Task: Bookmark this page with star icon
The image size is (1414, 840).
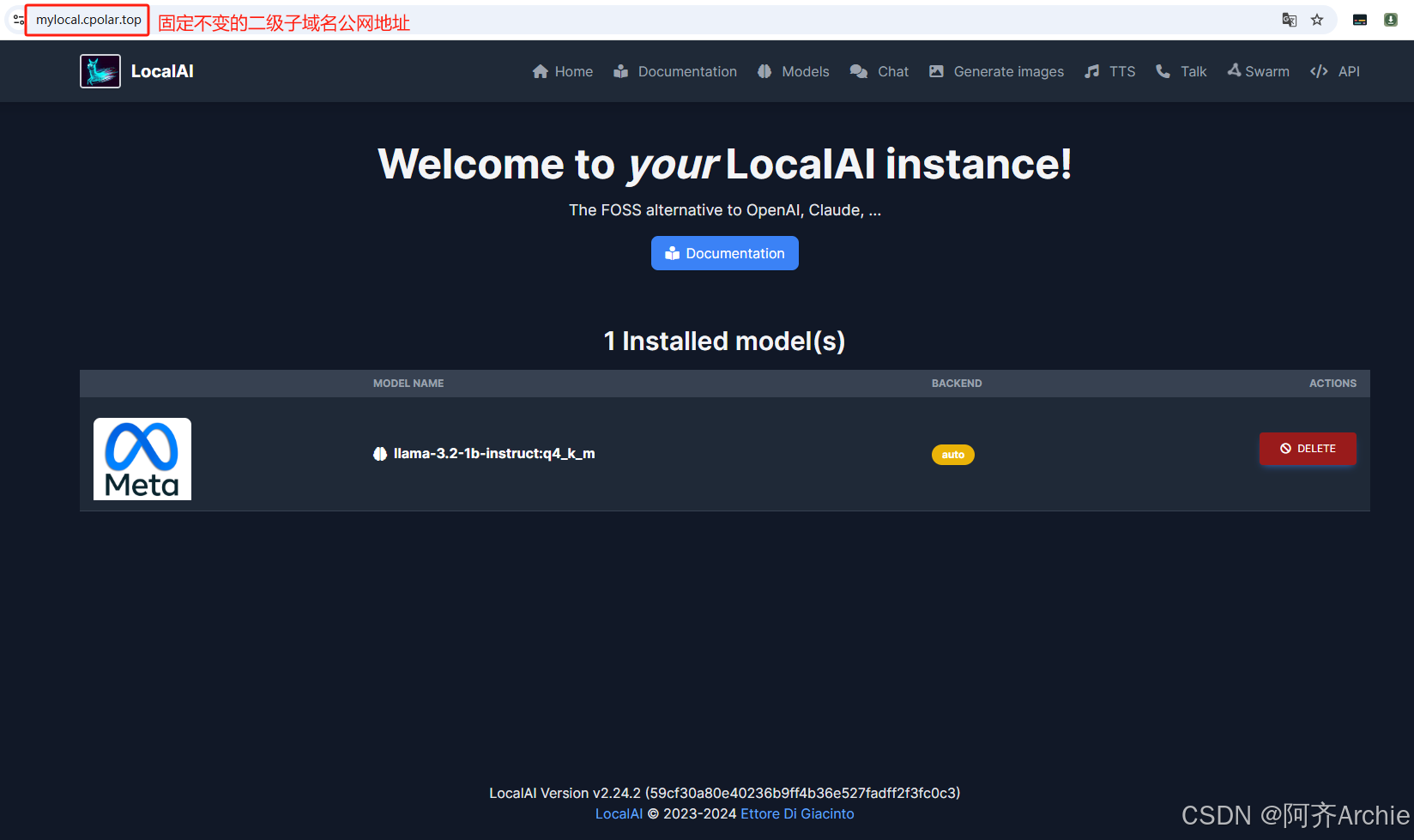Action: [x=1317, y=20]
